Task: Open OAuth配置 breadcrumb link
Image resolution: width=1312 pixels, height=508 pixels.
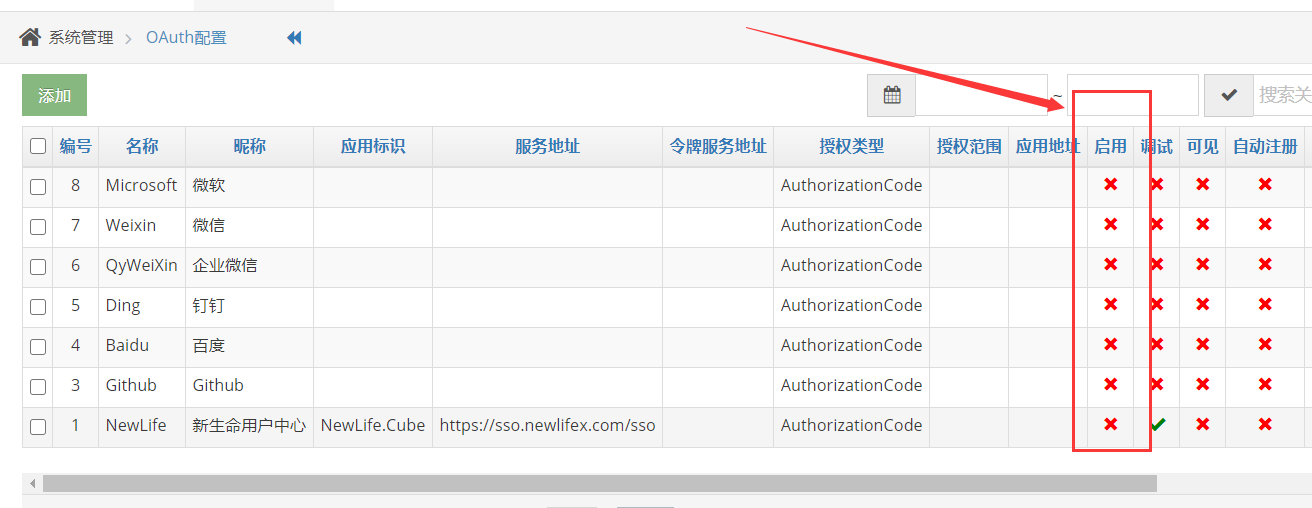Action: coord(186,38)
